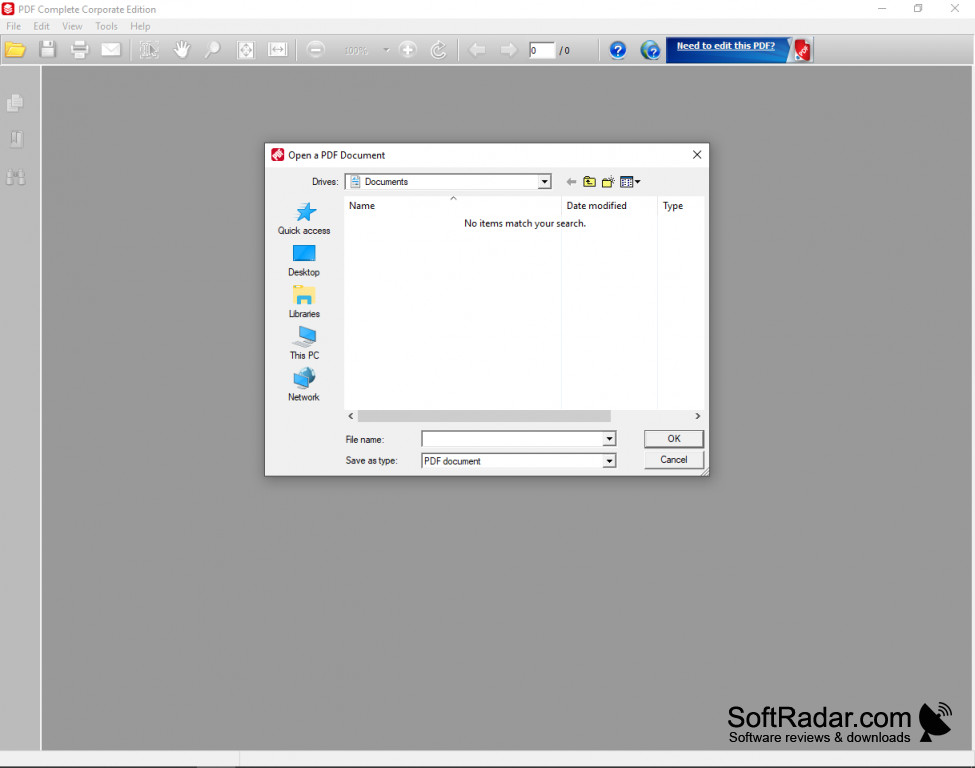Activate the Search magnifier tool
Image resolution: width=975 pixels, height=768 pixels.
click(212, 49)
